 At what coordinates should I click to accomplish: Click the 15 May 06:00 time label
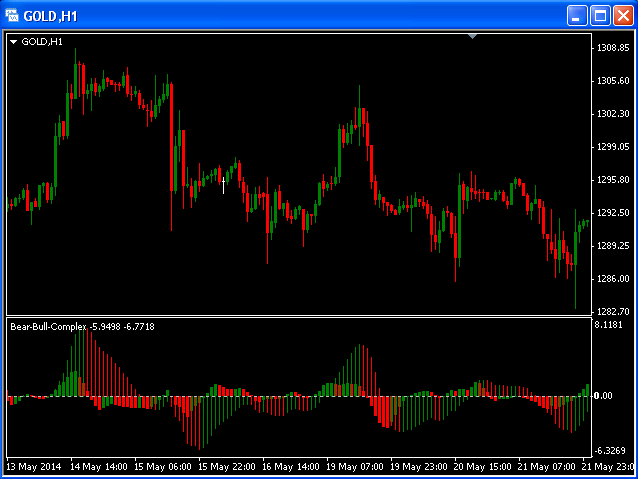point(163,467)
